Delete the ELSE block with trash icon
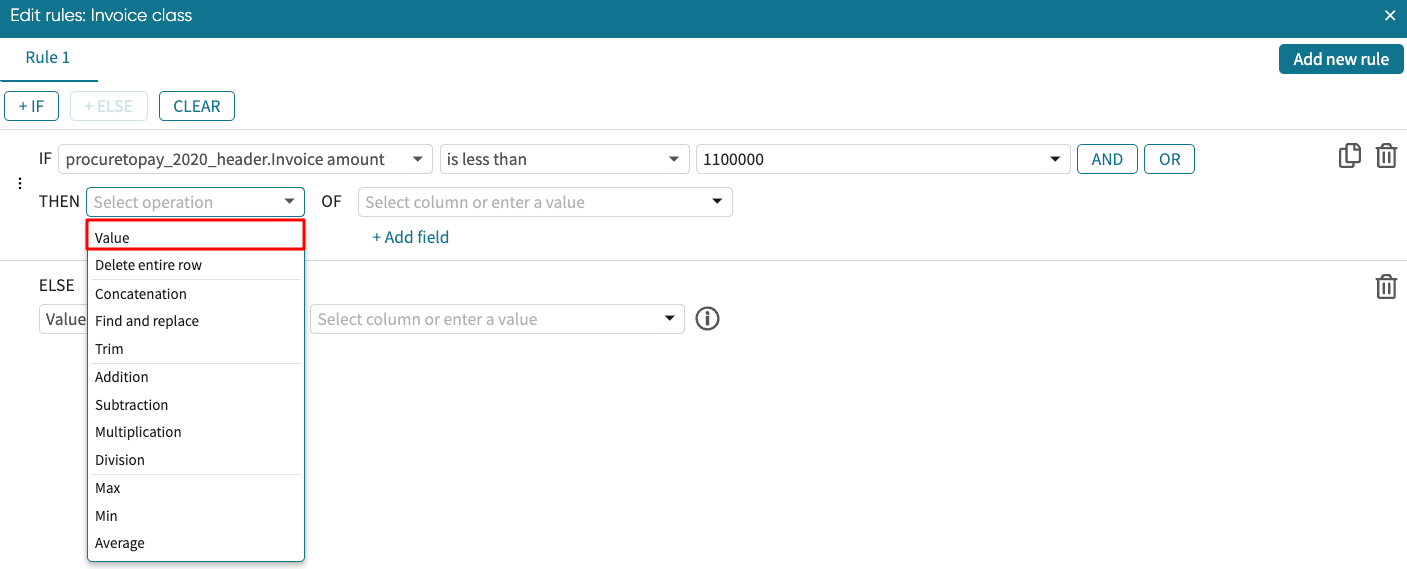 pos(1386,287)
